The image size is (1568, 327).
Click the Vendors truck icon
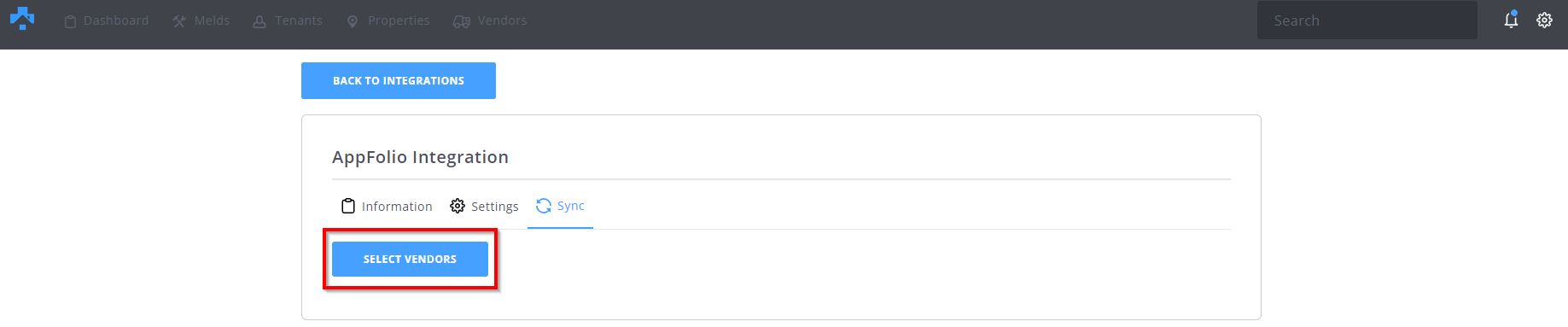(x=462, y=21)
